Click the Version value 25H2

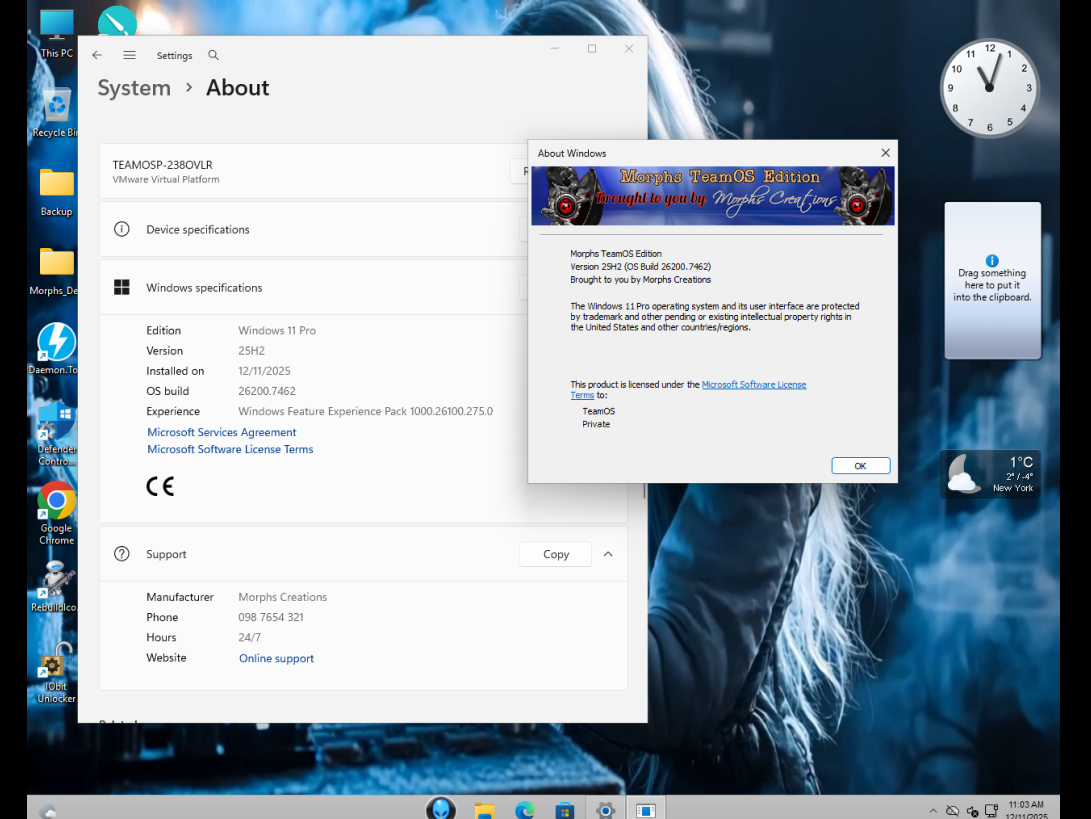251,351
